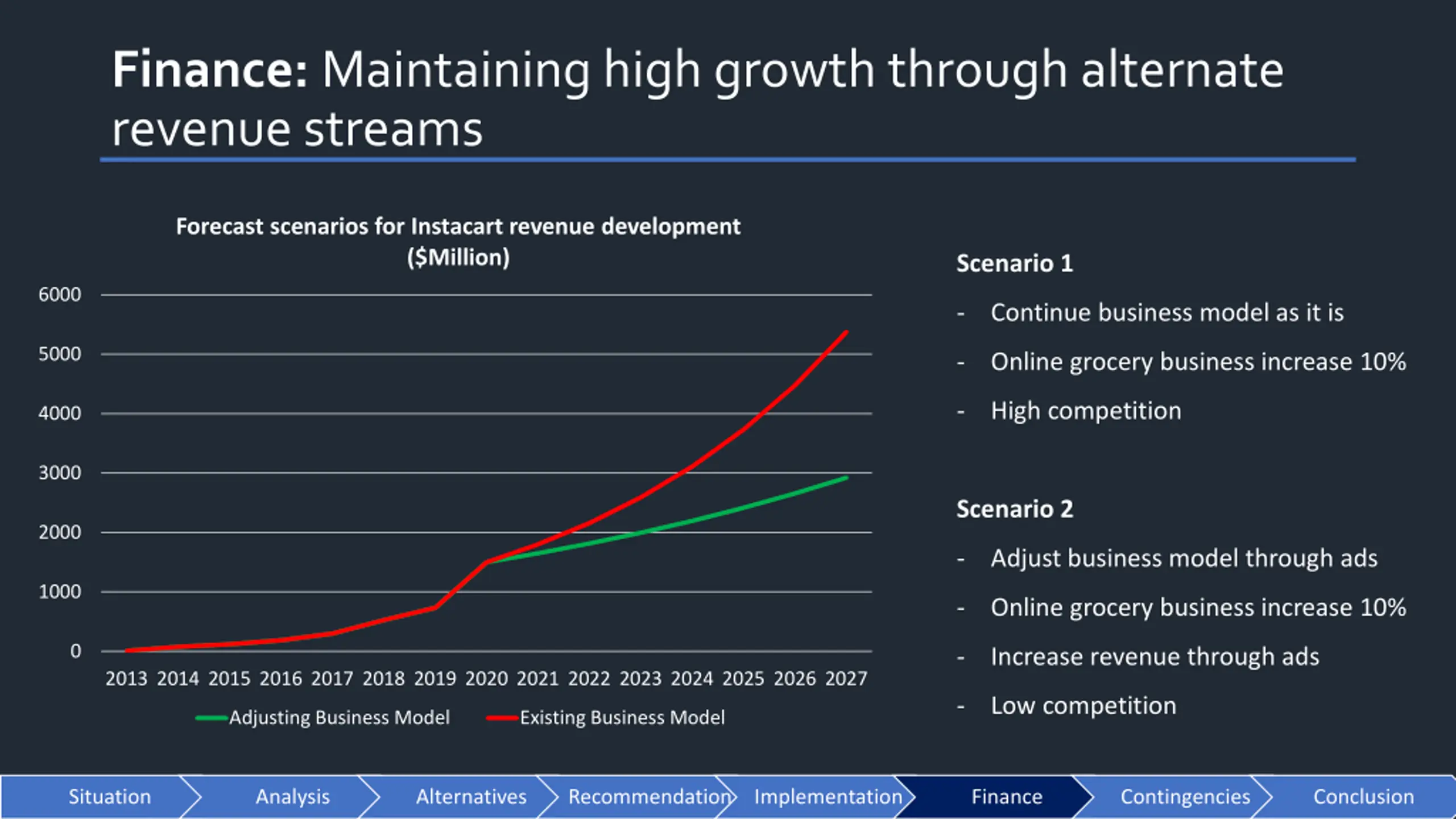Click the 'Continue business model as it is' bullet

tap(1167, 313)
